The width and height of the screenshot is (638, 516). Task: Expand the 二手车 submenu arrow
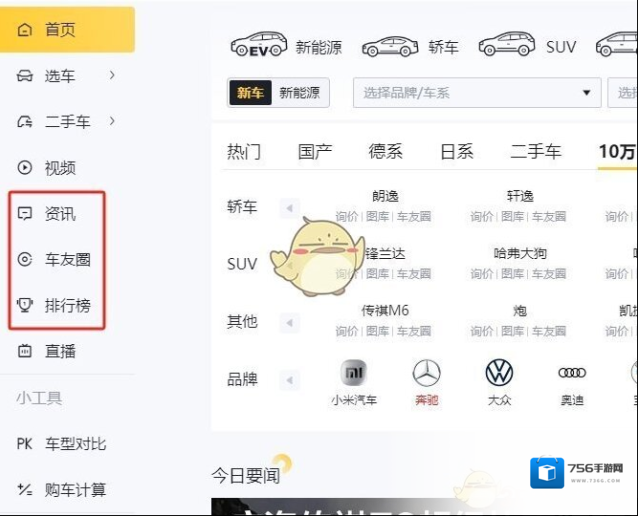[x=112, y=121]
